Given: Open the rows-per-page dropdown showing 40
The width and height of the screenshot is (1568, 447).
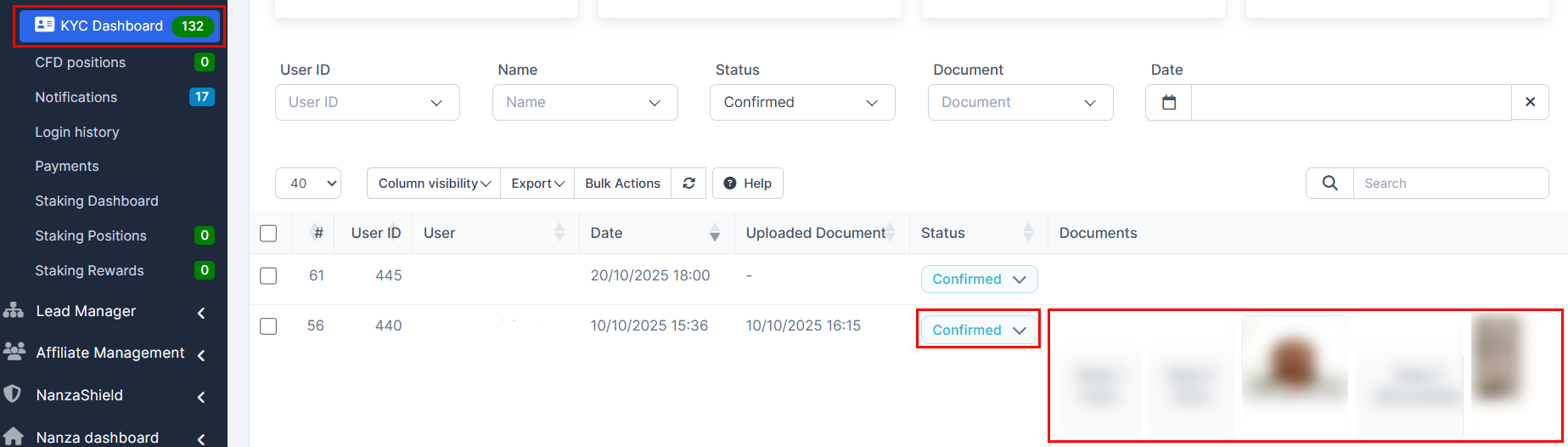Looking at the screenshot, I should coord(308,184).
